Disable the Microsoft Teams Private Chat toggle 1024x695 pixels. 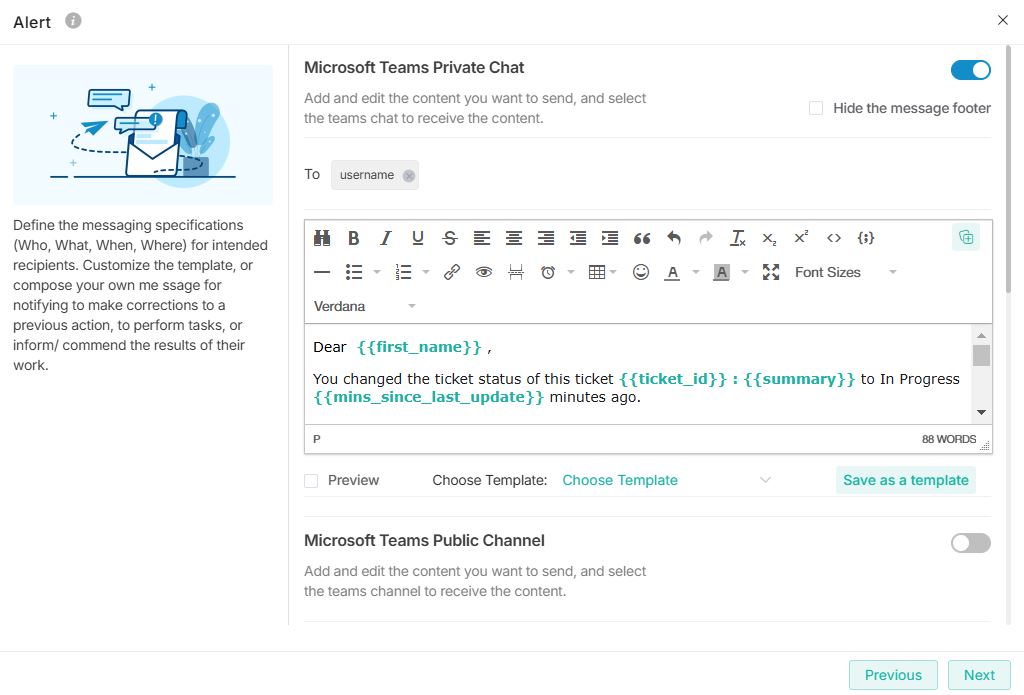point(970,70)
